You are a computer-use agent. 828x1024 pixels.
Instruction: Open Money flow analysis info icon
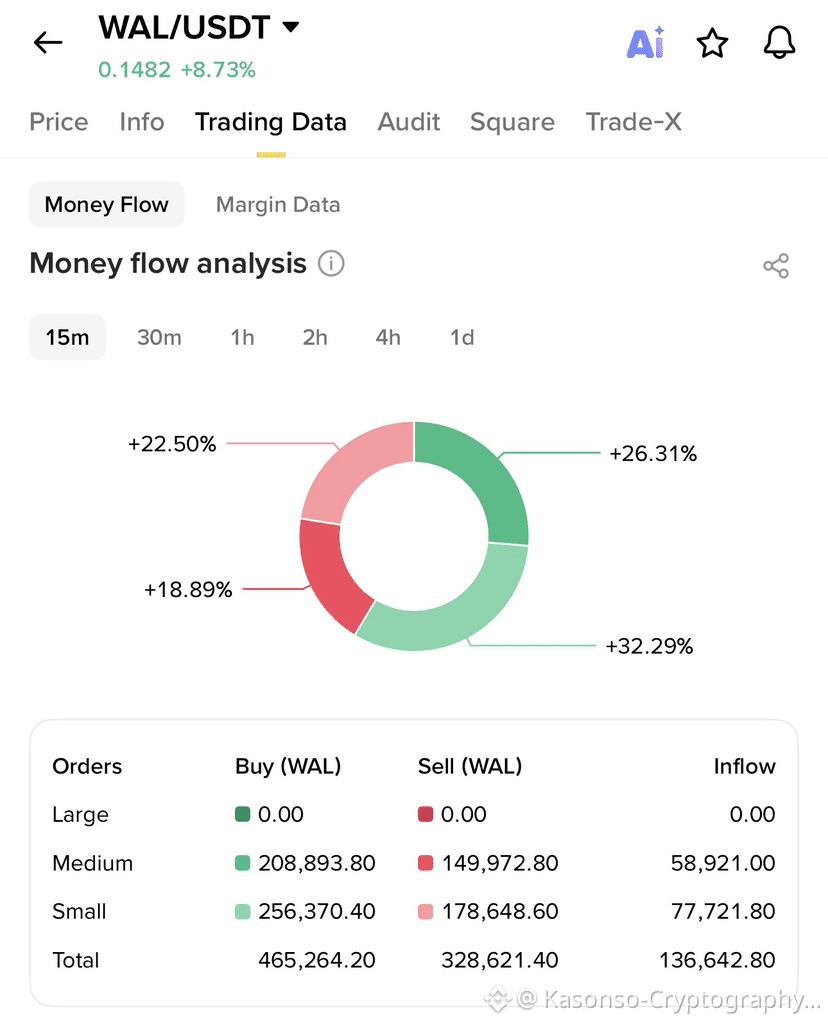(331, 264)
